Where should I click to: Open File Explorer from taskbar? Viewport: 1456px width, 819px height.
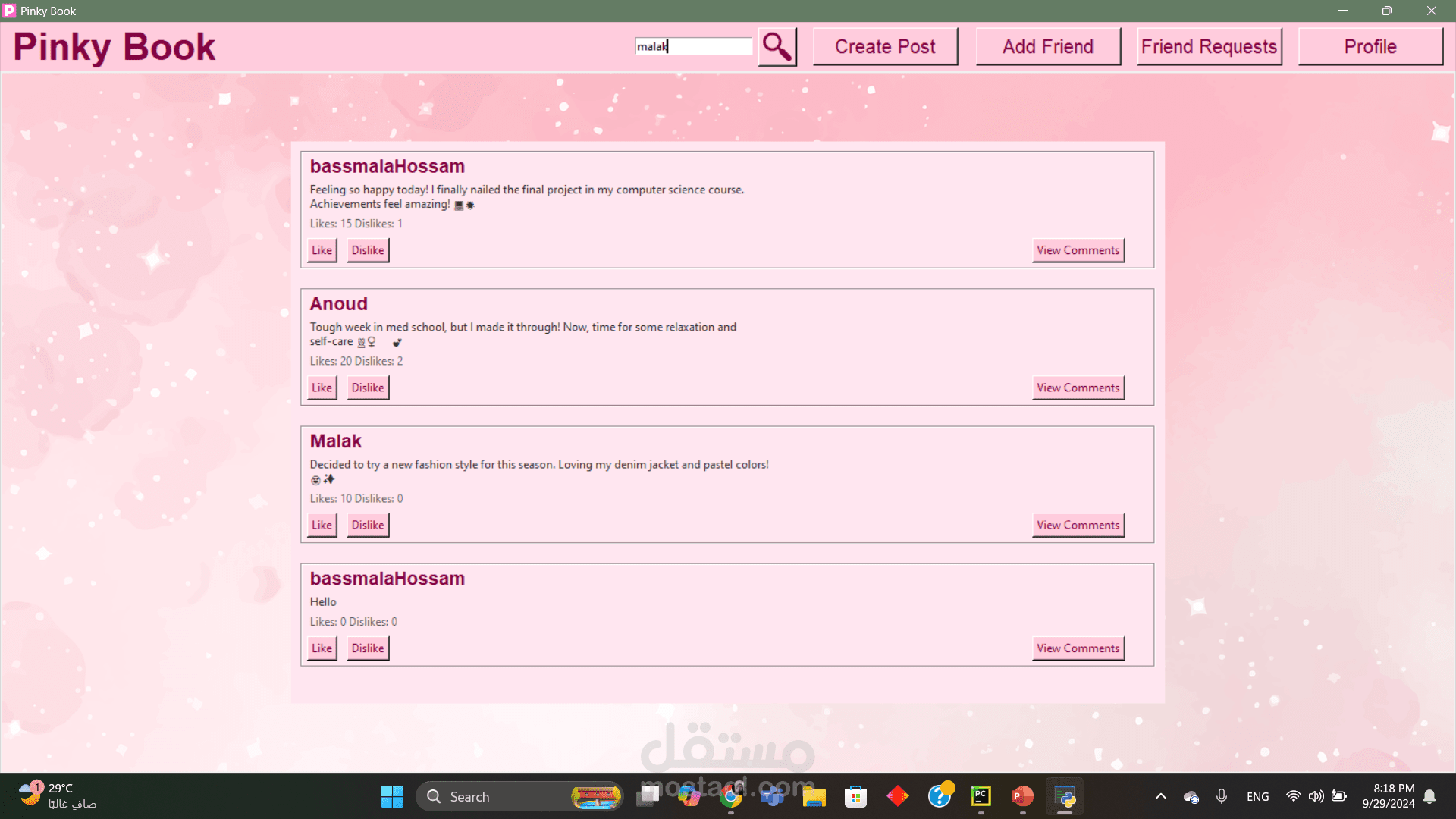pyautogui.click(x=814, y=796)
